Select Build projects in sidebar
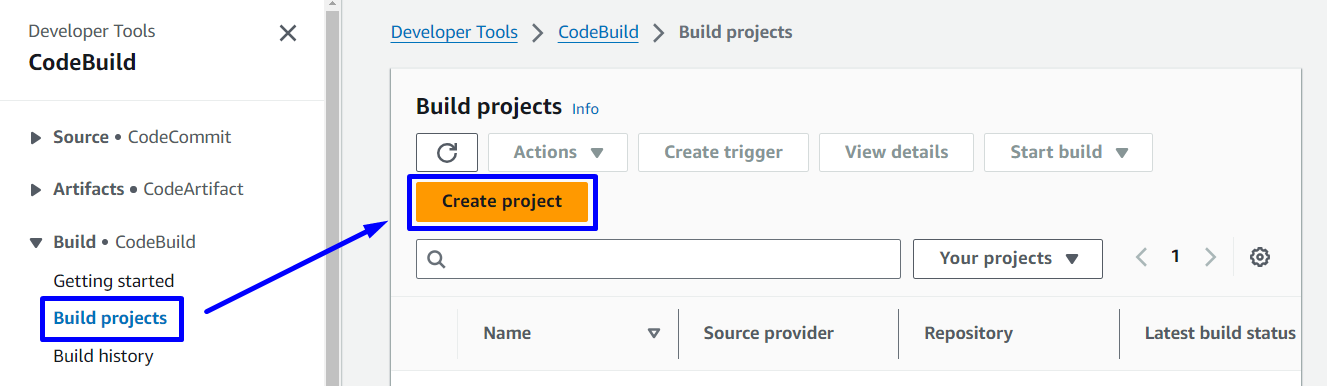 [111, 319]
